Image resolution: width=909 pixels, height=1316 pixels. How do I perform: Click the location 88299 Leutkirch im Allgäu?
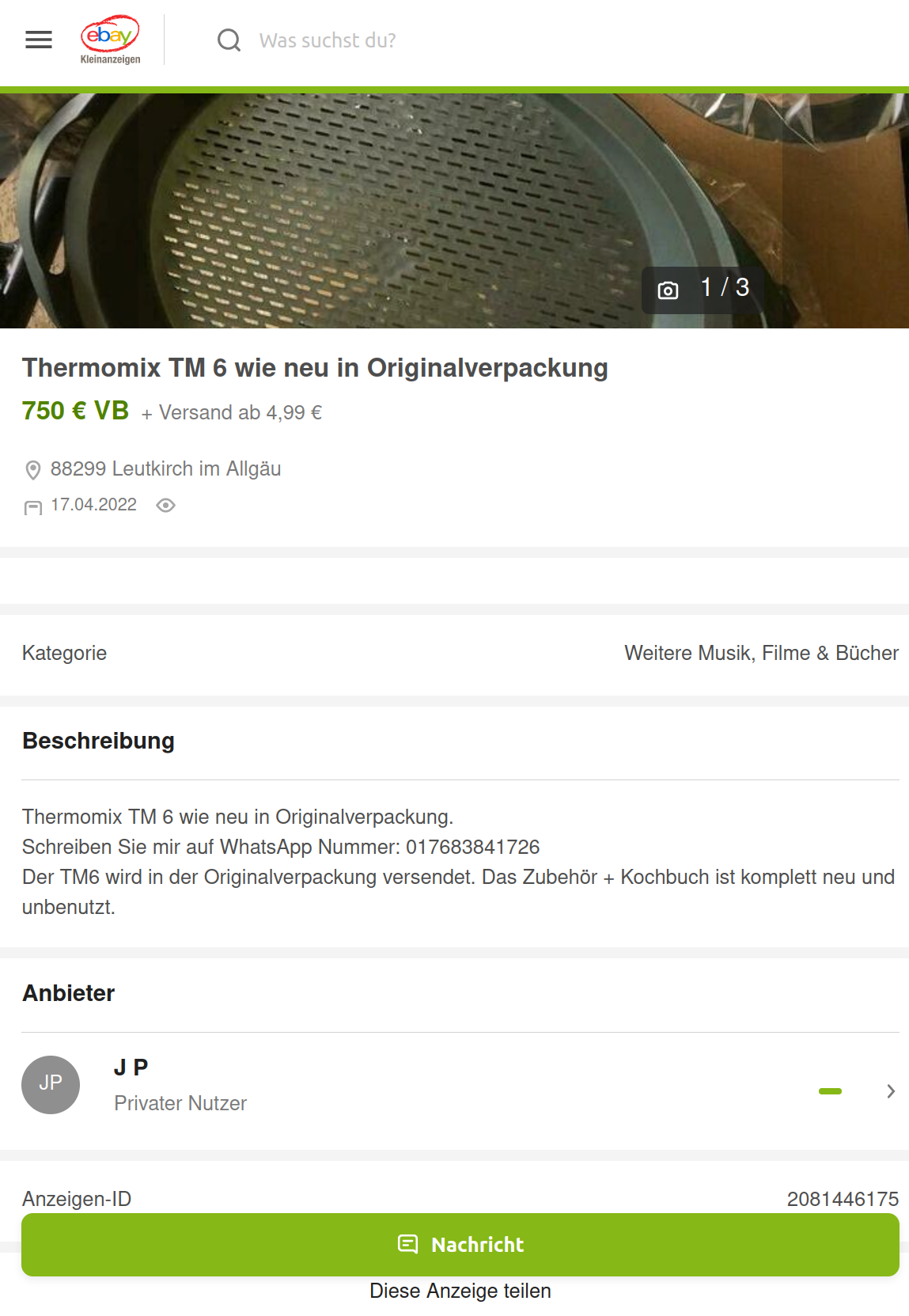[x=165, y=469]
